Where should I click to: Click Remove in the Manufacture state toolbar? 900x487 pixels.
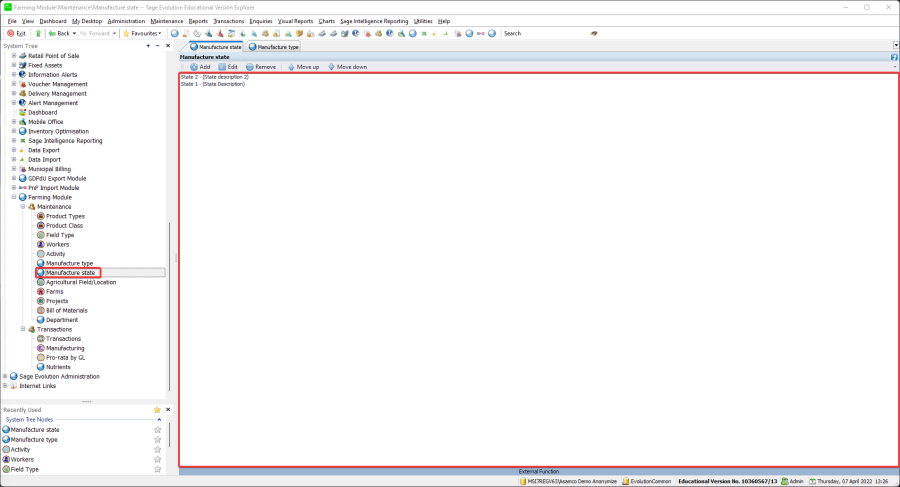pos(260,67)
